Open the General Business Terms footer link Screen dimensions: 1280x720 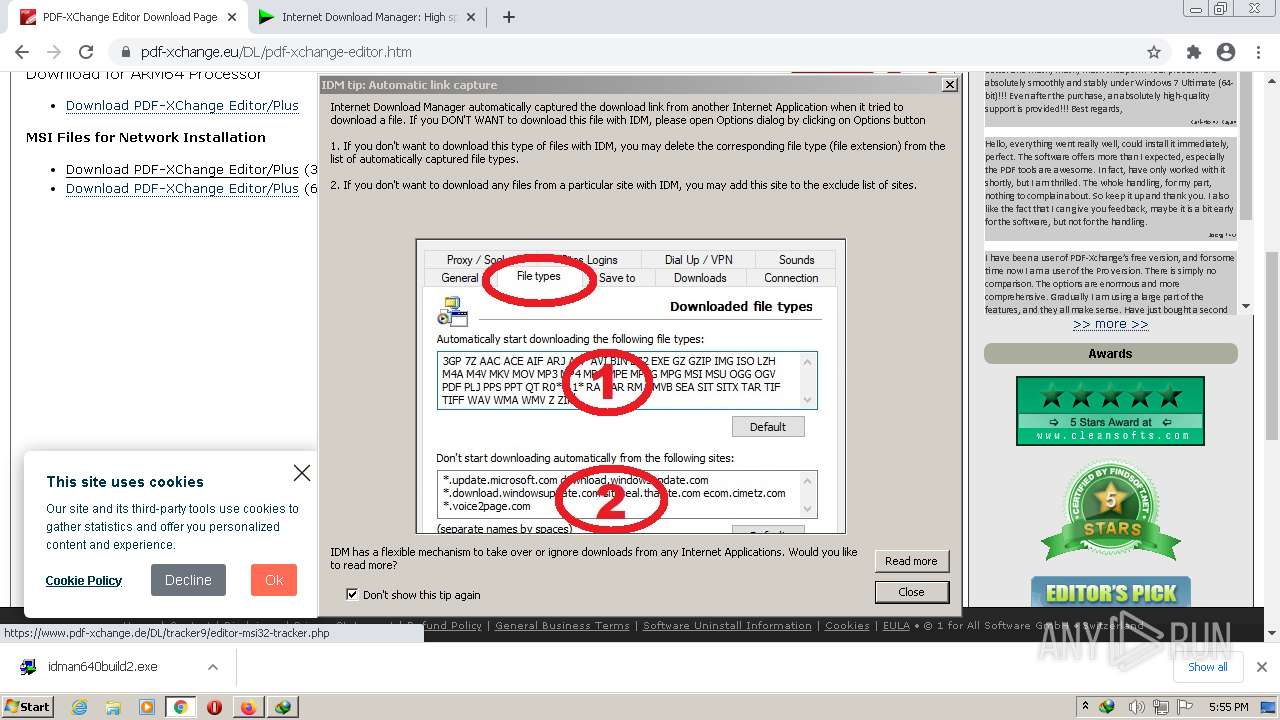pyautogui.click(x=562, y=626)
